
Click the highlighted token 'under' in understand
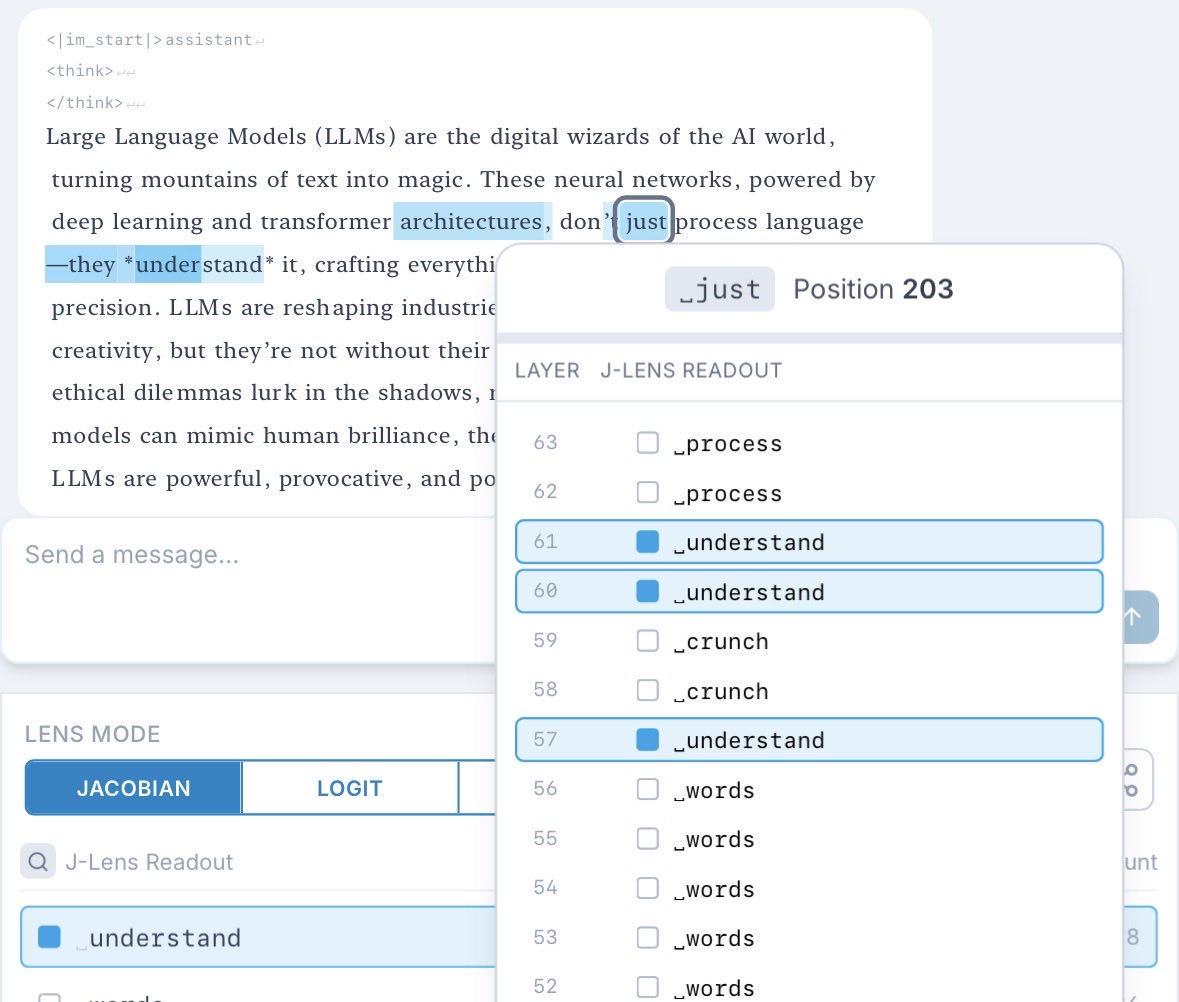168,264
